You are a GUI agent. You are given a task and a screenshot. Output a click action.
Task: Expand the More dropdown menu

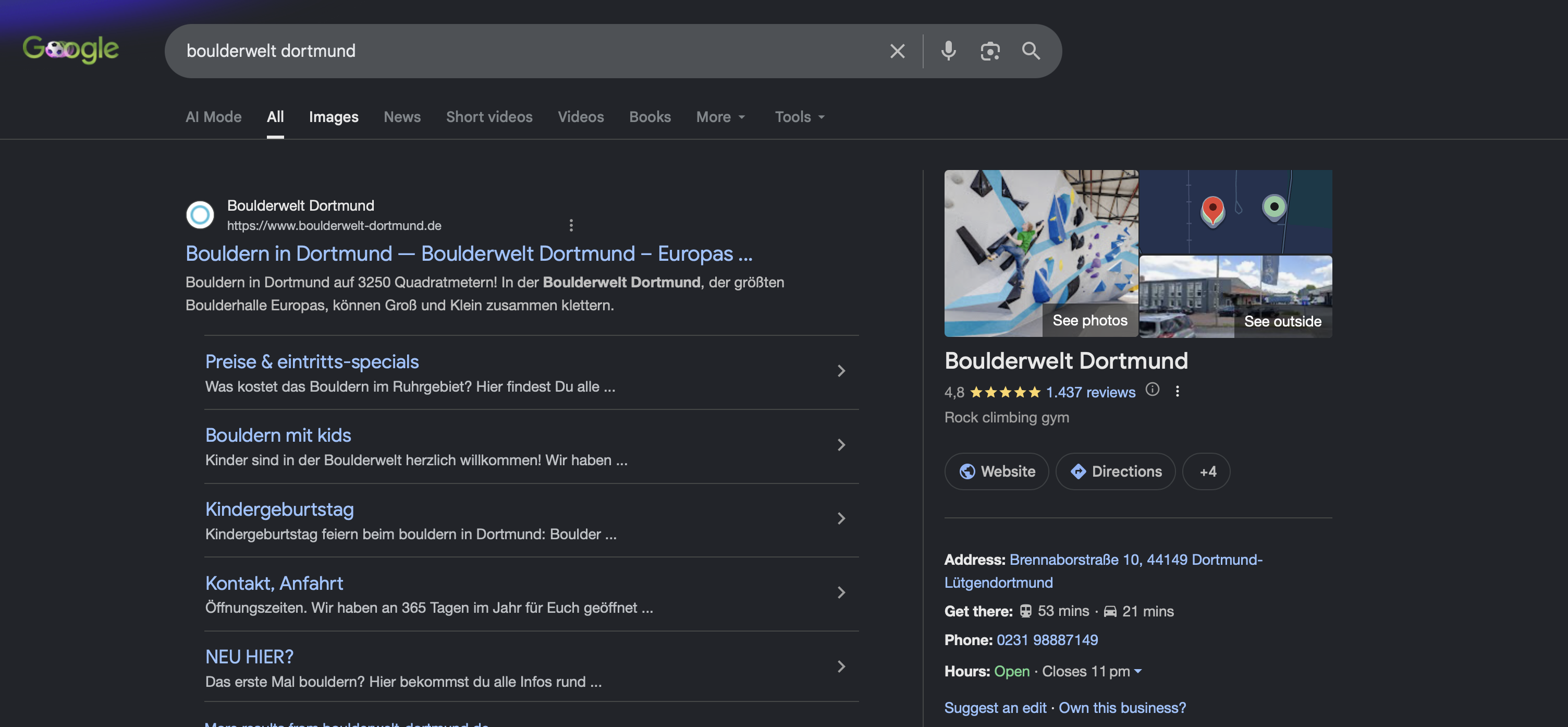[721, 117]
